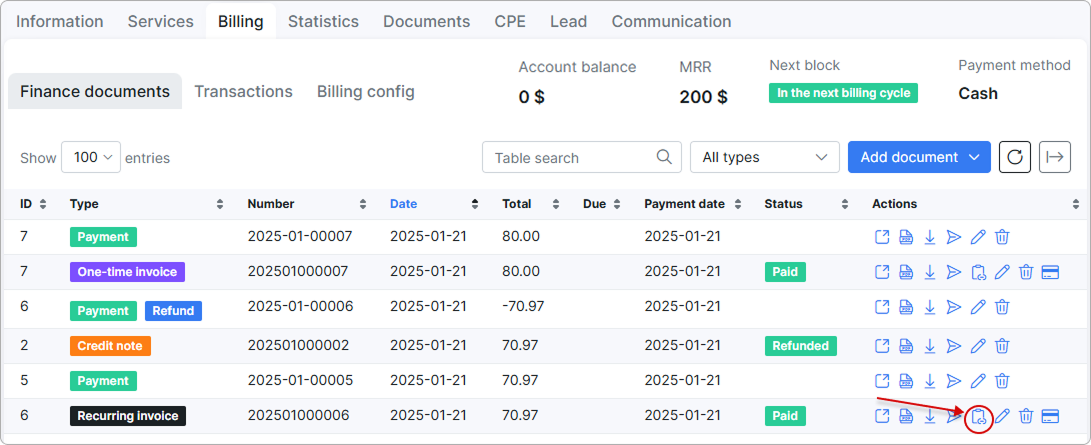
Task: Click the 'In the next billing cycle' badge
Action: click(843, 92)
